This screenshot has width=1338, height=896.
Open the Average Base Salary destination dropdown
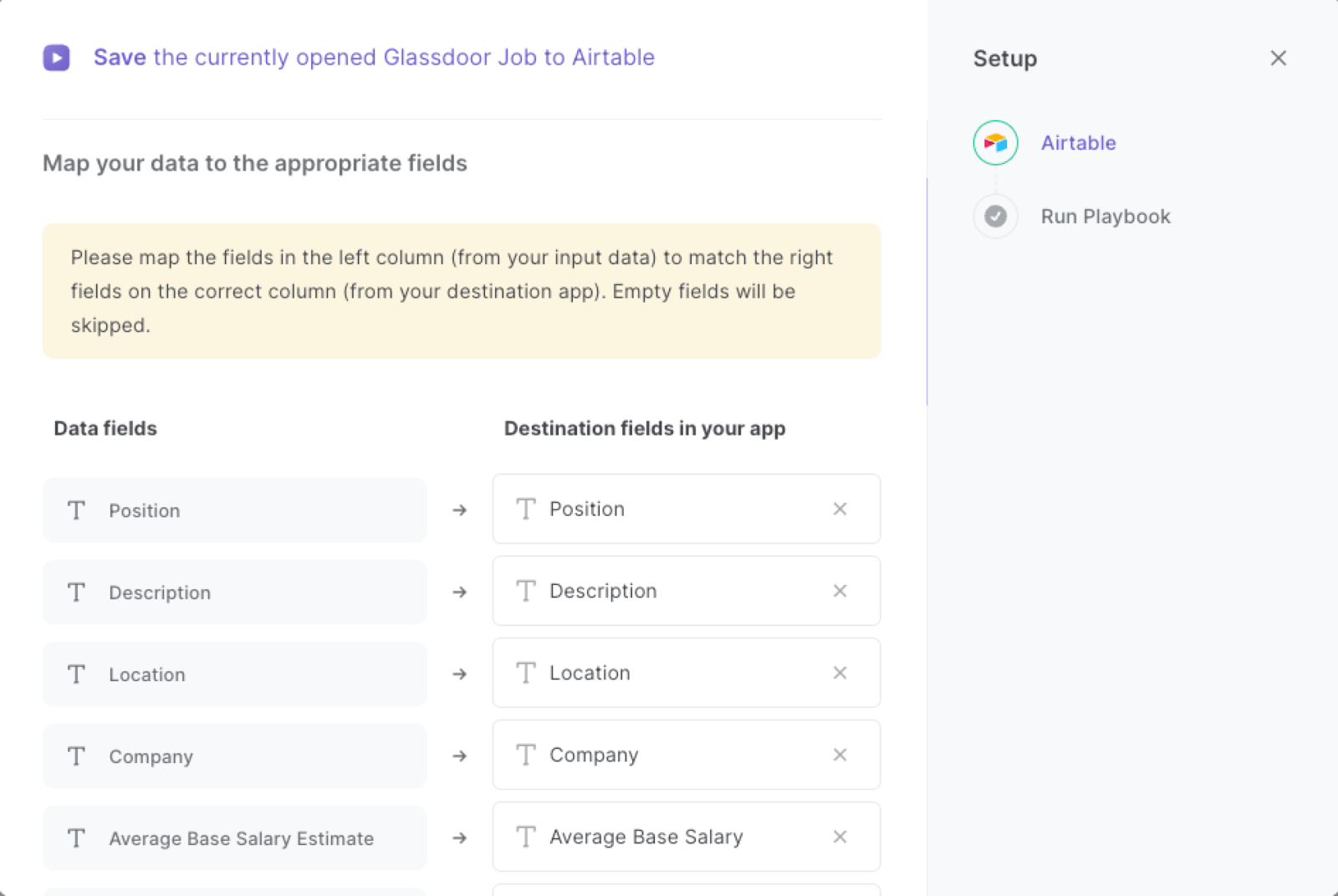(x=686, y=837)
